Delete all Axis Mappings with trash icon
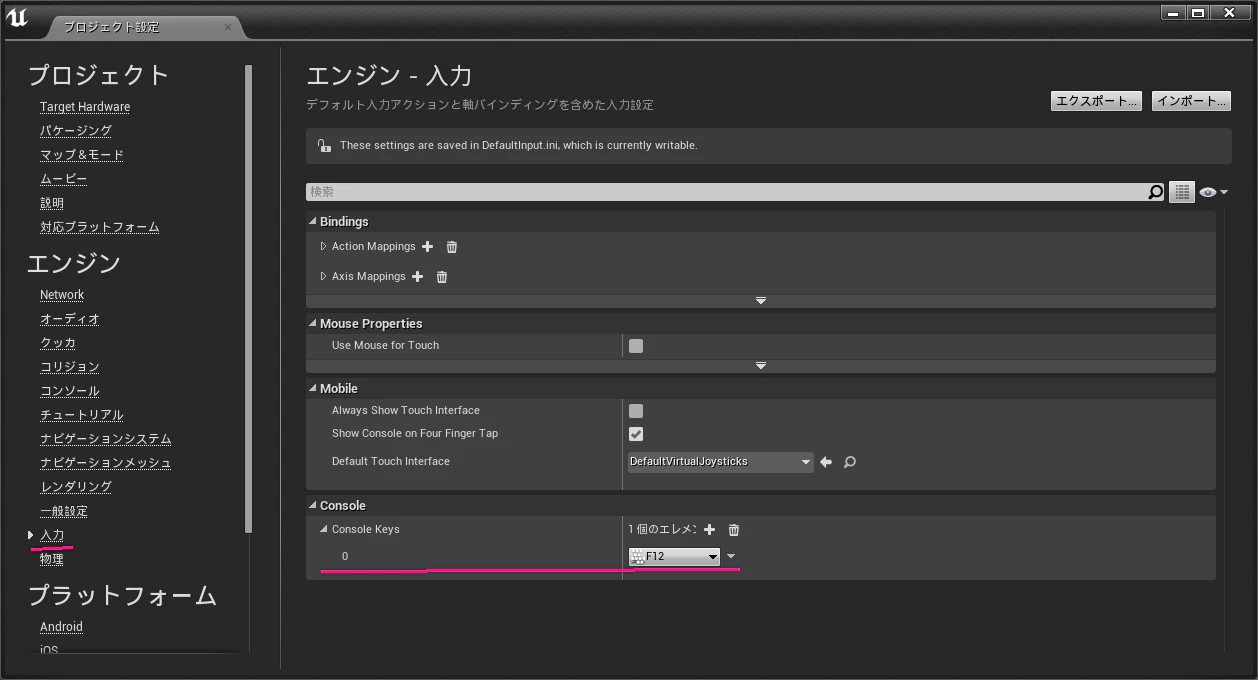Screen dimensions: 1258x680 (442, 277)
